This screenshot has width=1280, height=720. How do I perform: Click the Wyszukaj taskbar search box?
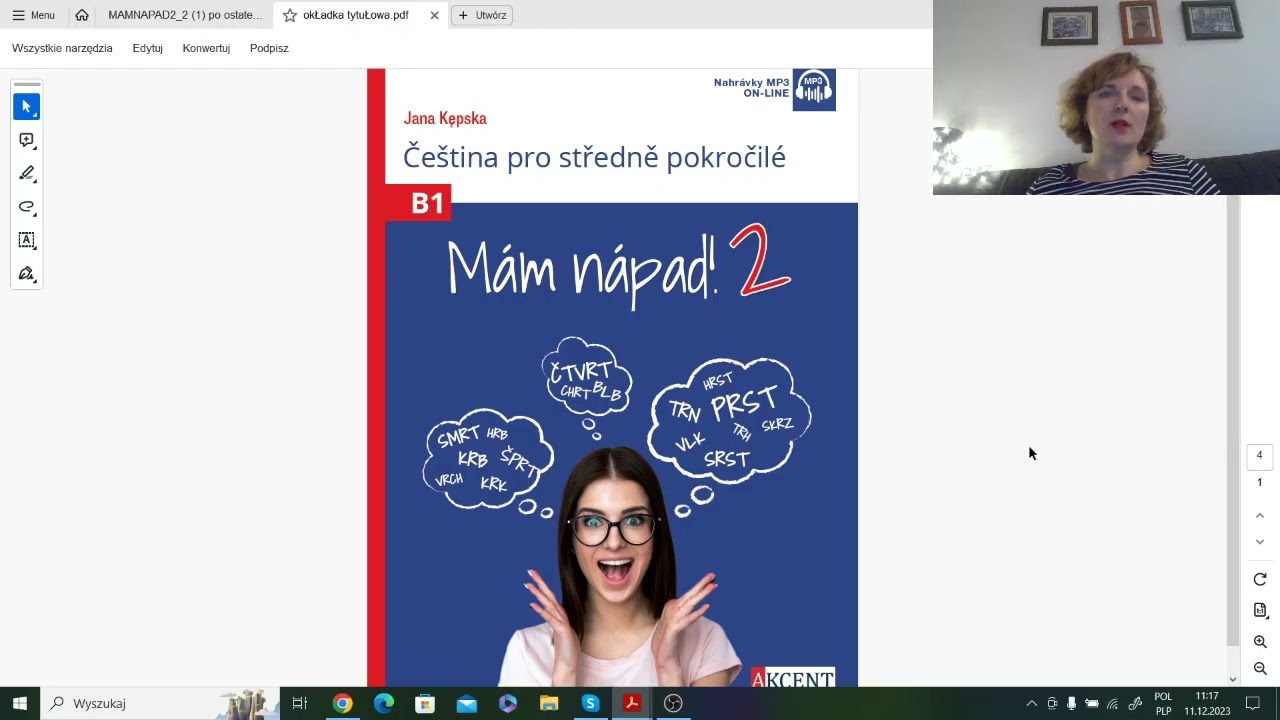tap(160, 703)
